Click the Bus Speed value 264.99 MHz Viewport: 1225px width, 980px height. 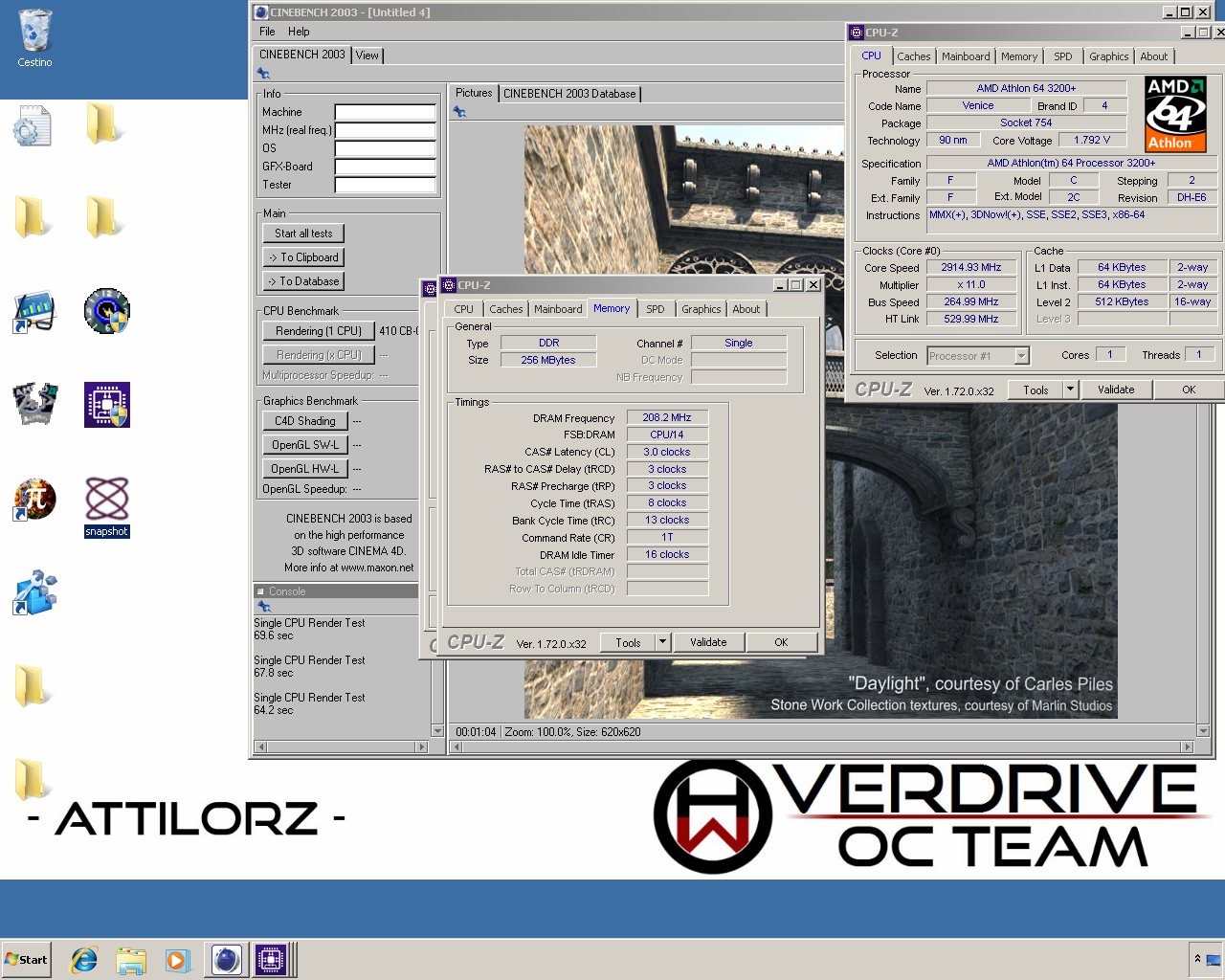[x=970, y=302]
